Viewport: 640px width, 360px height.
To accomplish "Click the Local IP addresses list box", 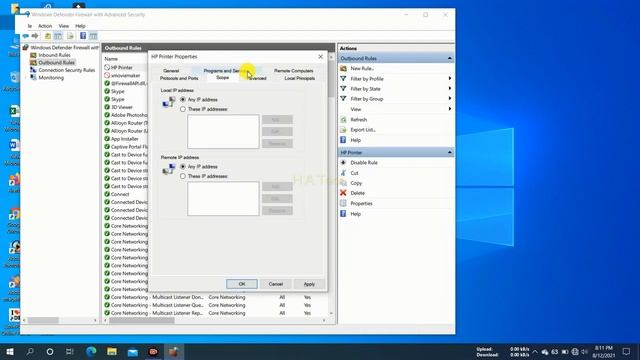I will [223, 131].
